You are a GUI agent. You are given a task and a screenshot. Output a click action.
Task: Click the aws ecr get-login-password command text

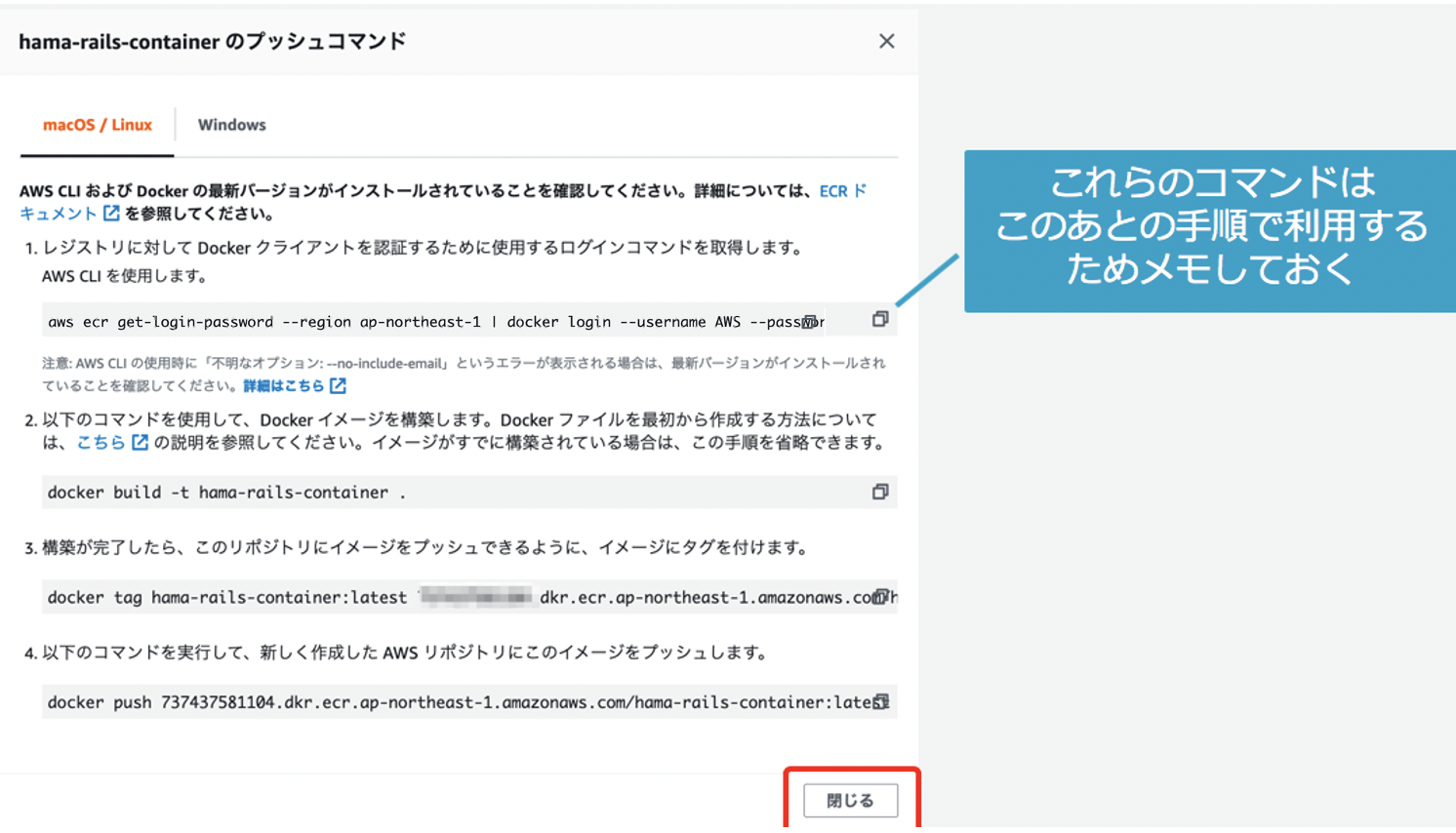coord(435,322)
